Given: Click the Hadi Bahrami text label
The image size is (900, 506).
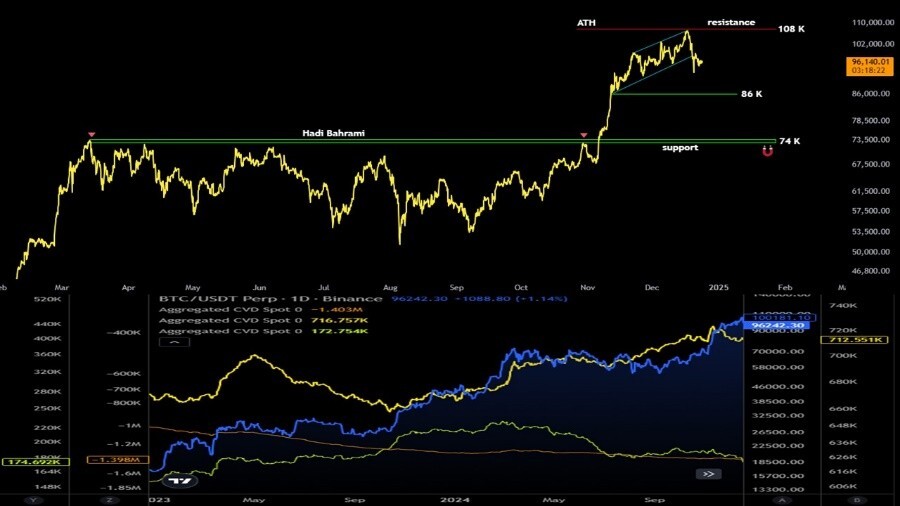Looking at the screenshot, I should pos(333,133).
